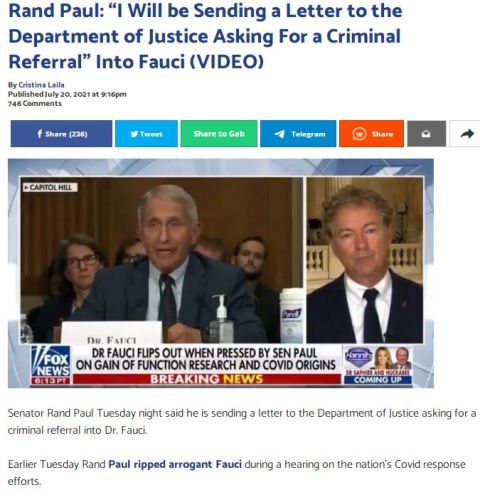Click the Telegram paper plane icon
This screenshot has height=502, width=480.
pos(280,134)
